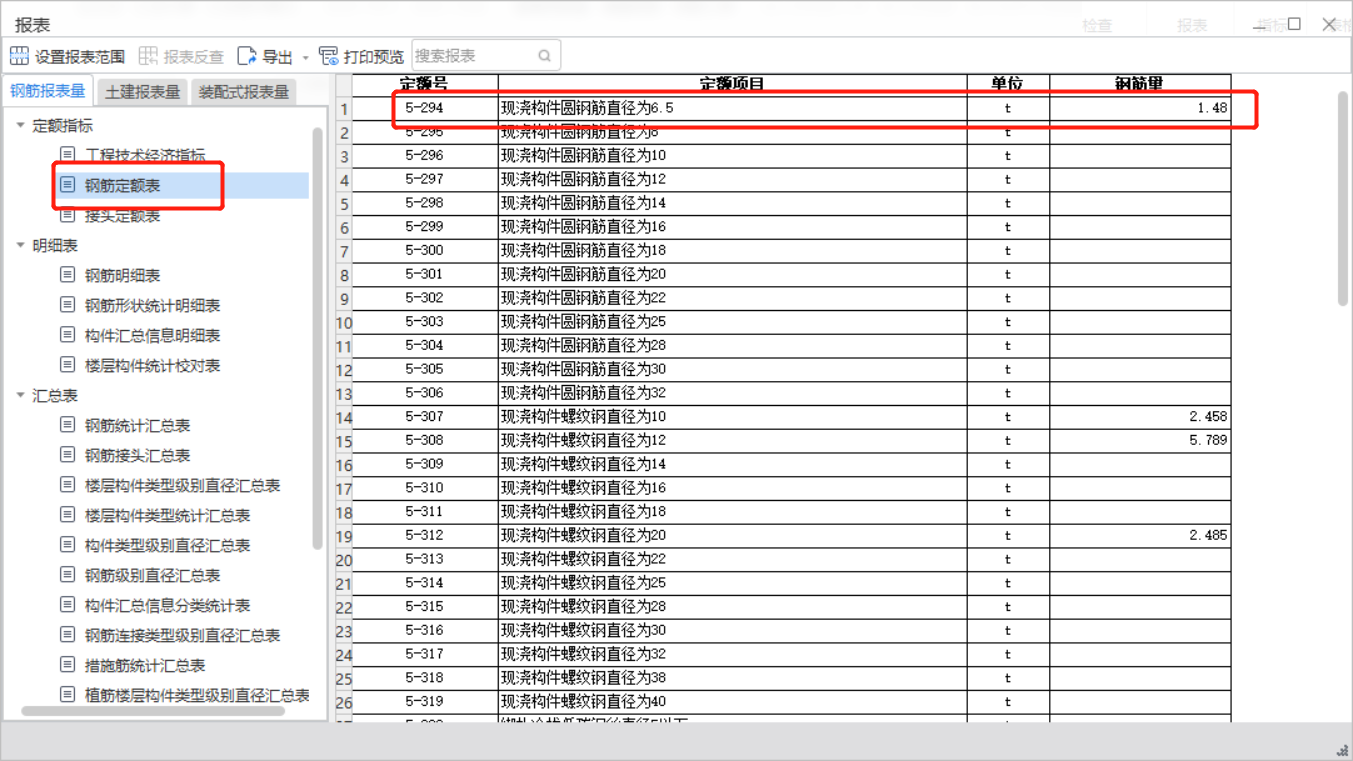Open the 导出 dropdown arrow
The width and height of the screenshot is (1353, 761).
click(306, 57)
